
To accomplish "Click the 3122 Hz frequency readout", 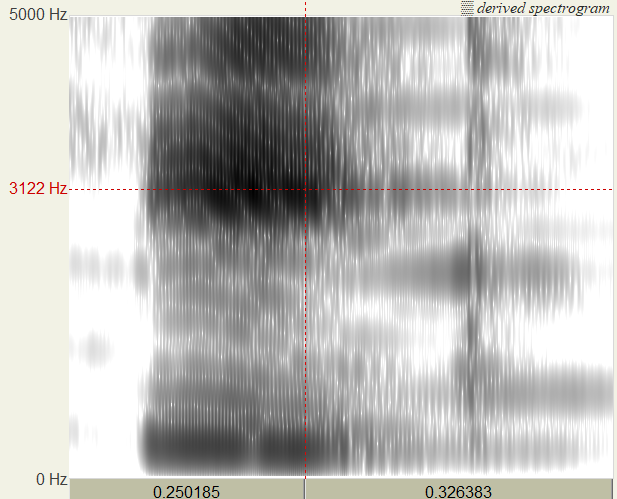I will [38, 189].
